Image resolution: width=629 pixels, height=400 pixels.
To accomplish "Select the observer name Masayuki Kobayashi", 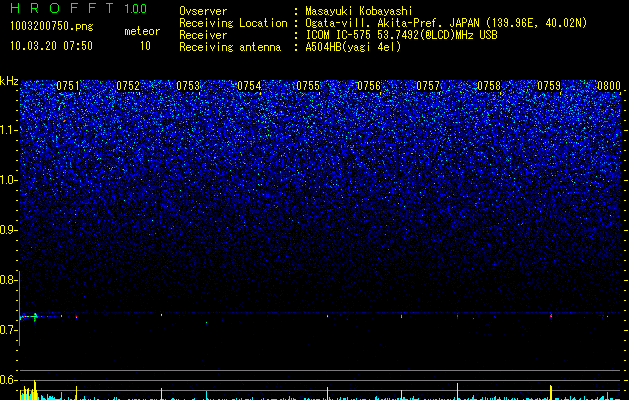I will (359, 12).
